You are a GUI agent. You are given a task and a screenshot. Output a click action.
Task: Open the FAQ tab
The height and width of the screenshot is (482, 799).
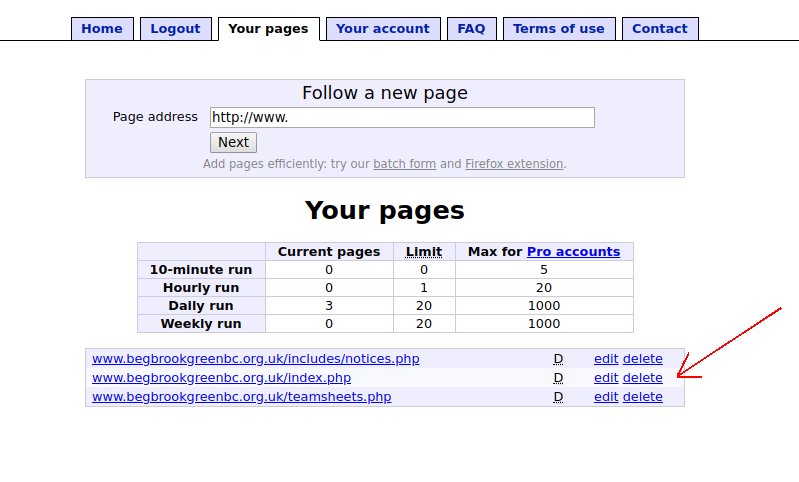(x=471, y=29)
